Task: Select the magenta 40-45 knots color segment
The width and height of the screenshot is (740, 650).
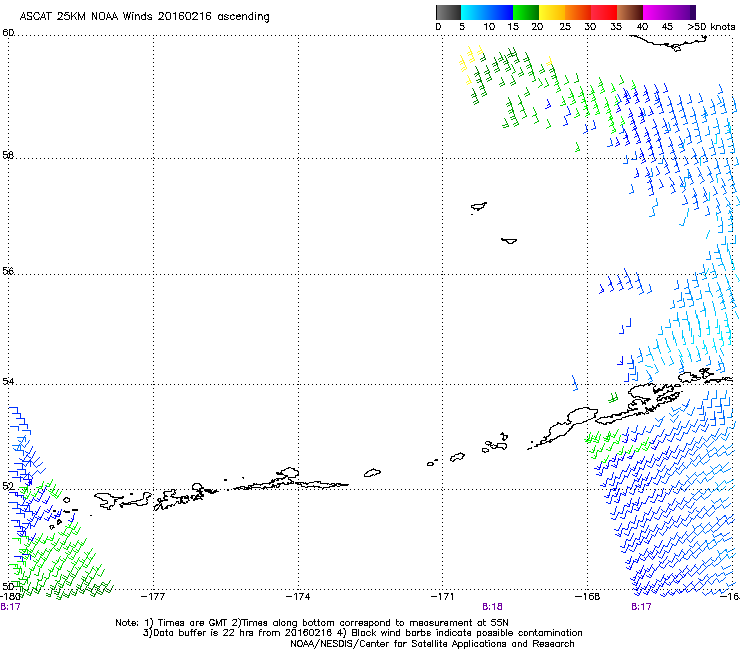Action: coord(656,12)
